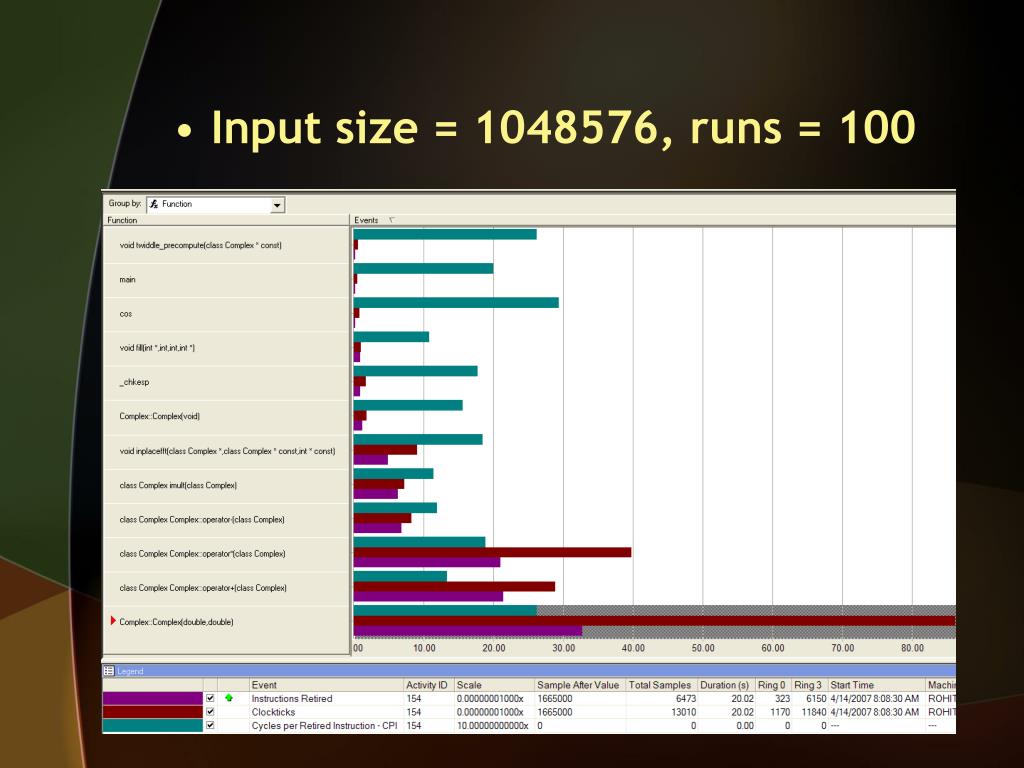Toggle the Instructions Retired checkbox

point(210,698)
